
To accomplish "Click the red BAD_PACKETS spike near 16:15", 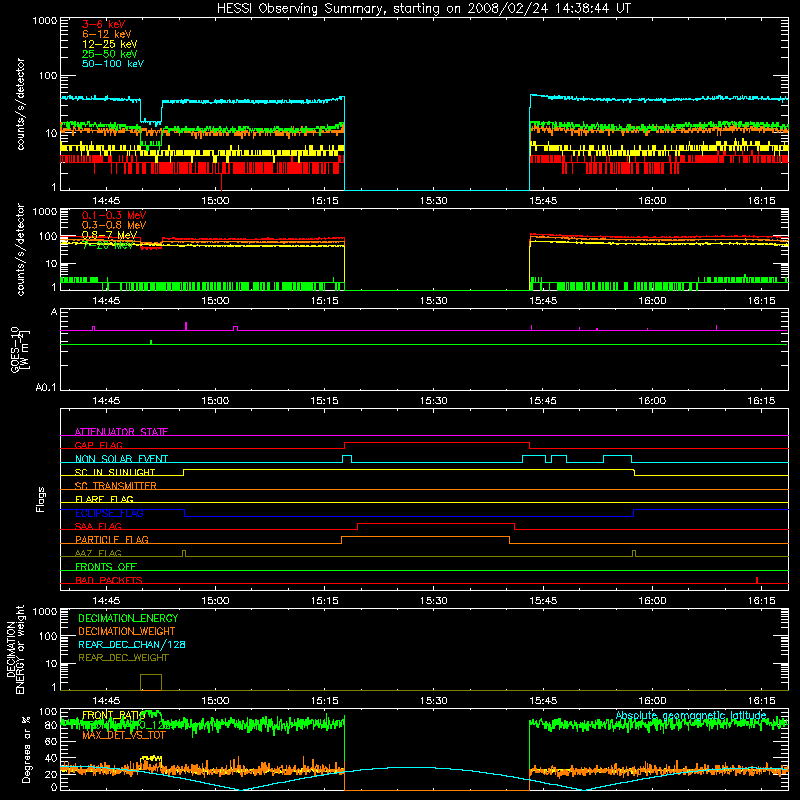I will [757, 580].
